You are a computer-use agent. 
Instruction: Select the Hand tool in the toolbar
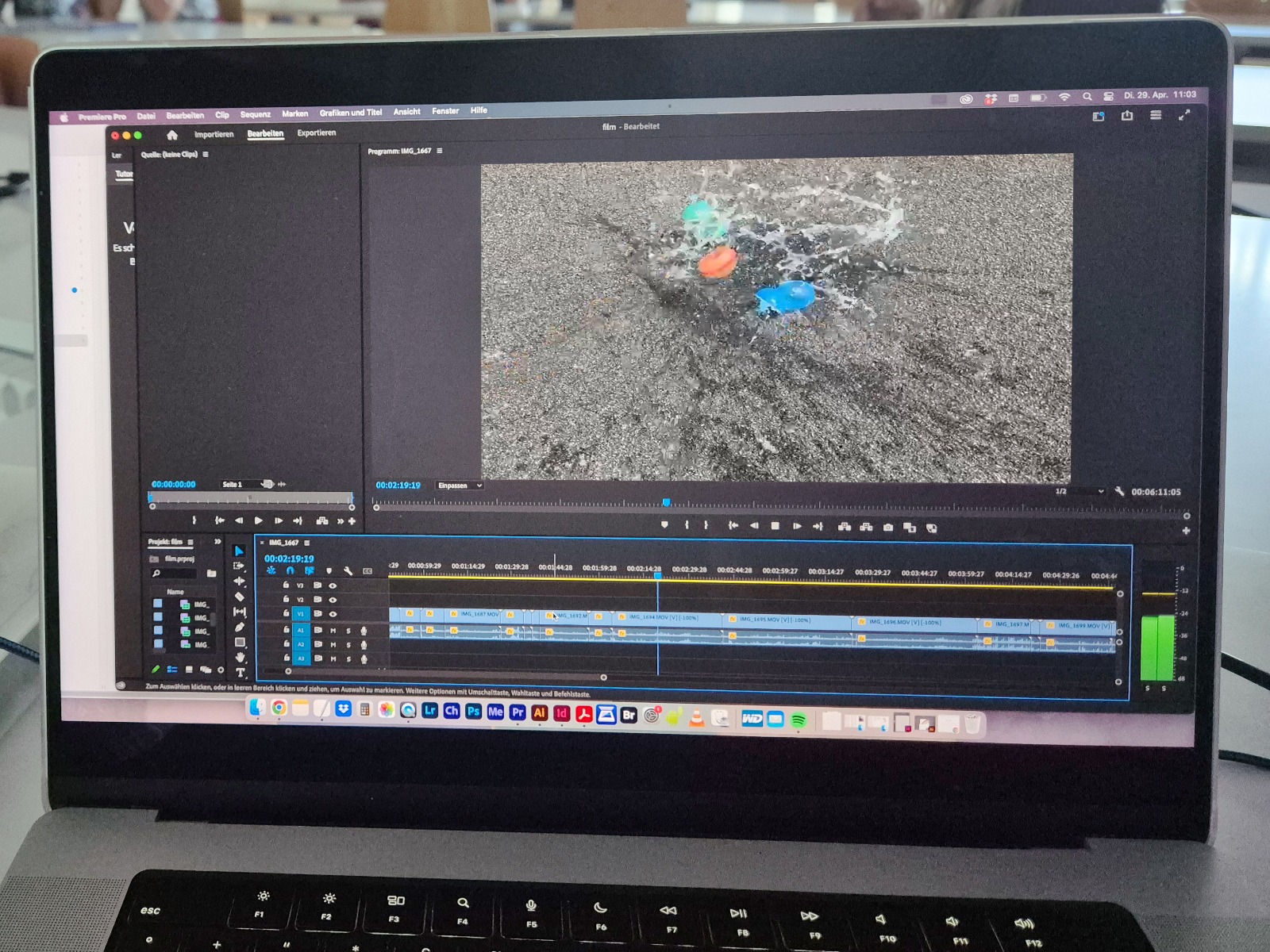pos(240,657)
